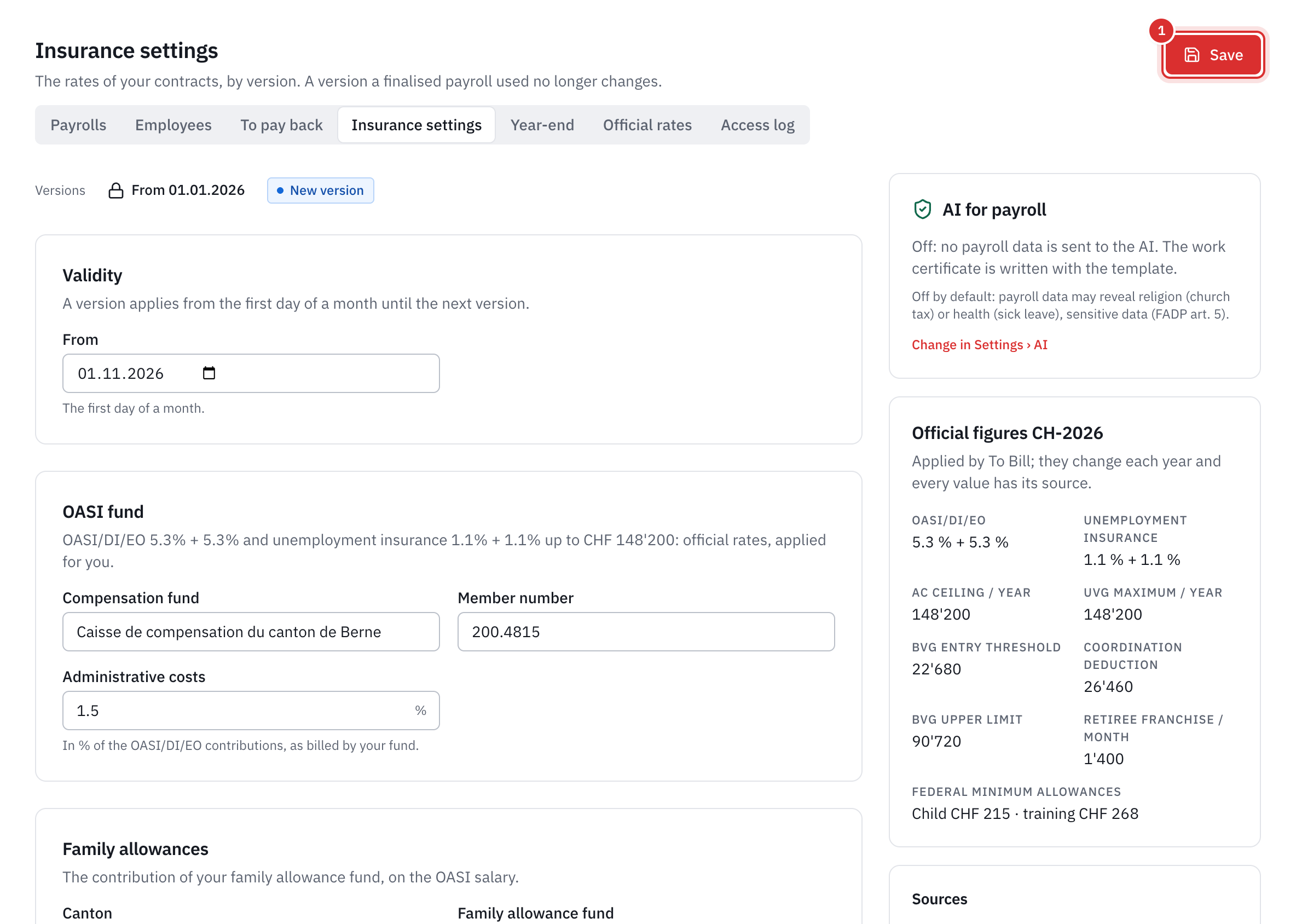The image size is (1296, 924).
Task: Go to the Year-end tab
Action: 542,125
